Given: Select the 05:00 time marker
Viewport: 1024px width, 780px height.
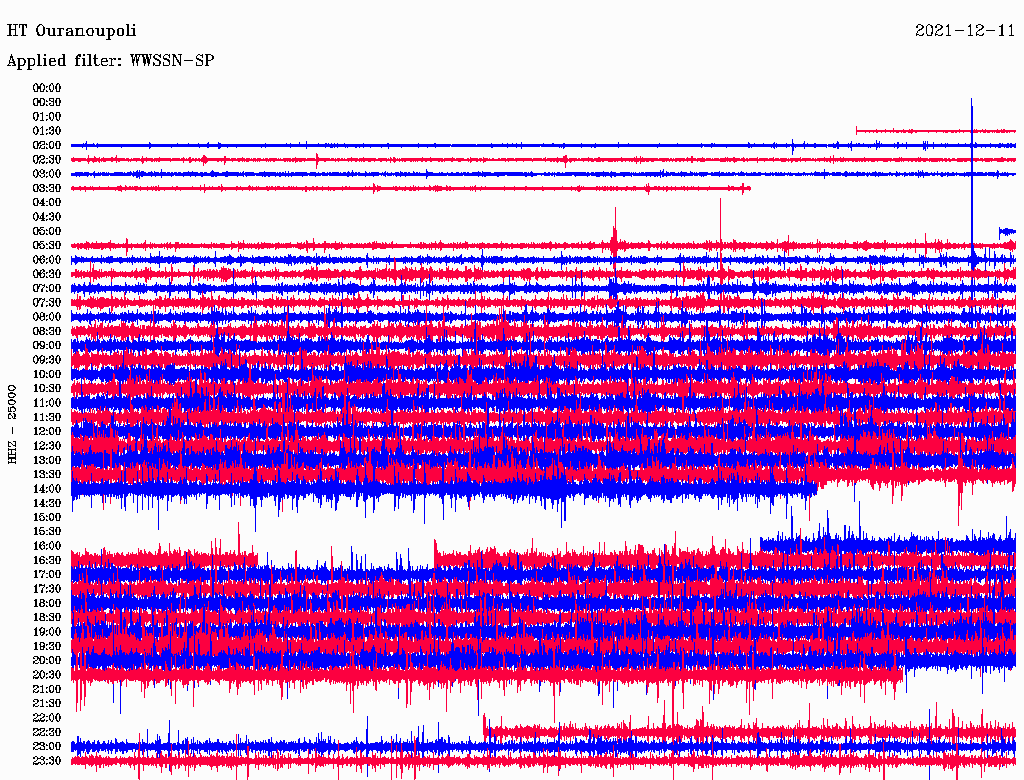Looking at the screenshot, I should pyautogui.click(x=47, y=231).
